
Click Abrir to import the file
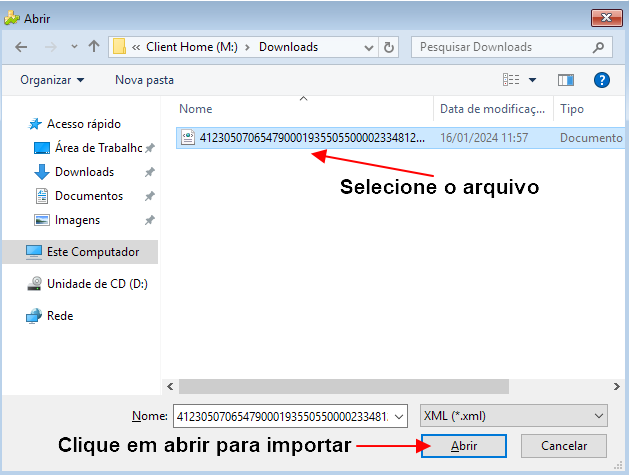464,446
